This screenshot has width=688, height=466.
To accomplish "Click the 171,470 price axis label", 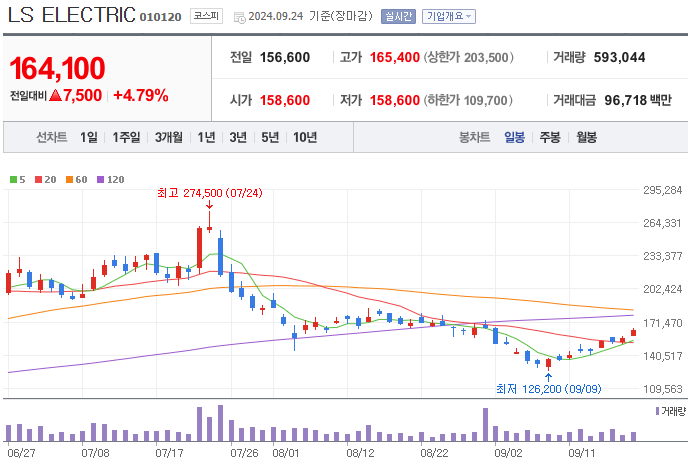I will [x=663, y=323].
